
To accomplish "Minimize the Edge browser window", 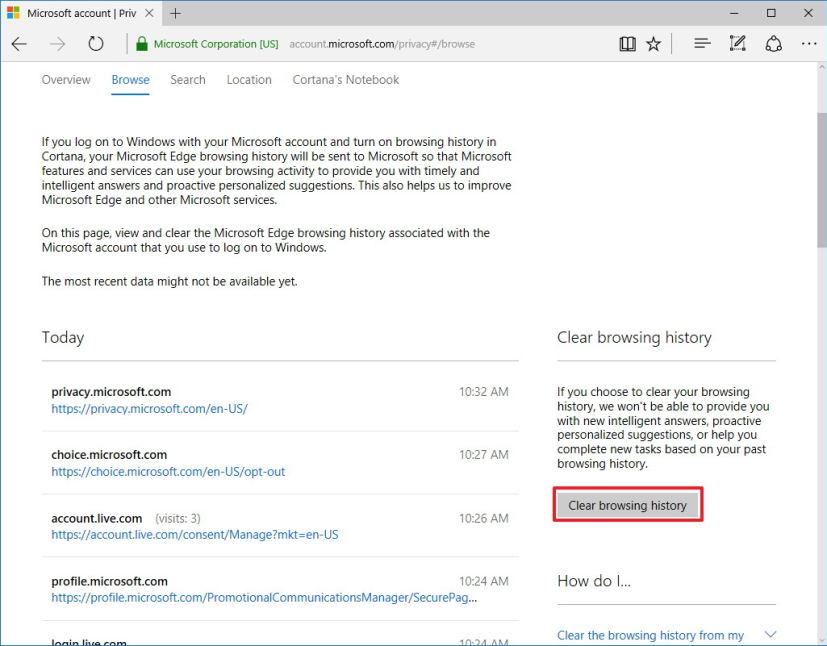I will [734, 13].
